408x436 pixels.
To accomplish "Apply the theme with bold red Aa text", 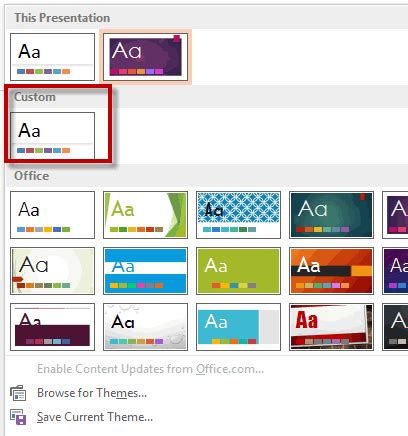I will pyautogui.click(x=332, y=327).
